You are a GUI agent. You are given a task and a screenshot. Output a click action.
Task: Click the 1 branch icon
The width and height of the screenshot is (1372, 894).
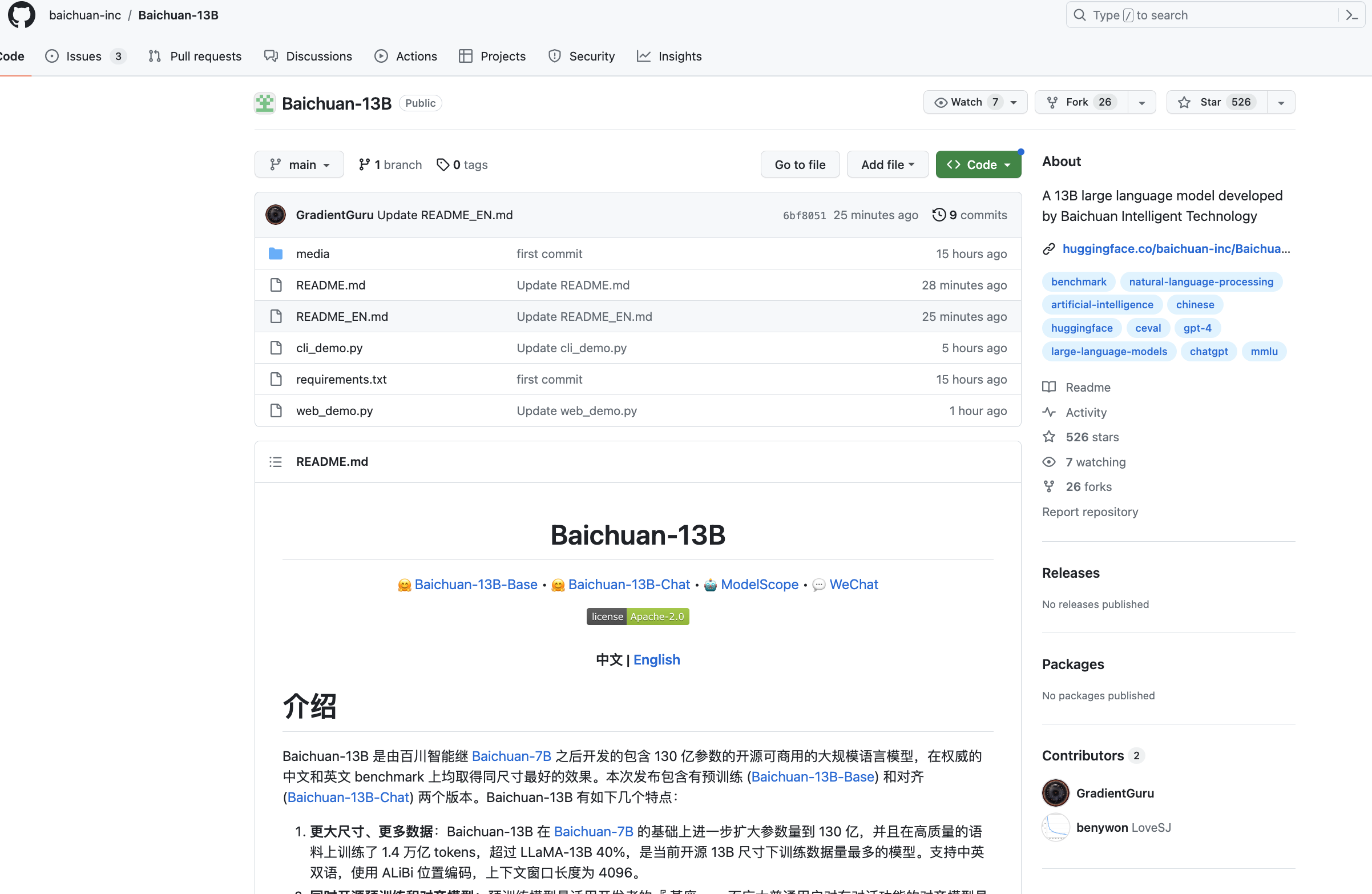pyautogui.click(x=364, y=165)
